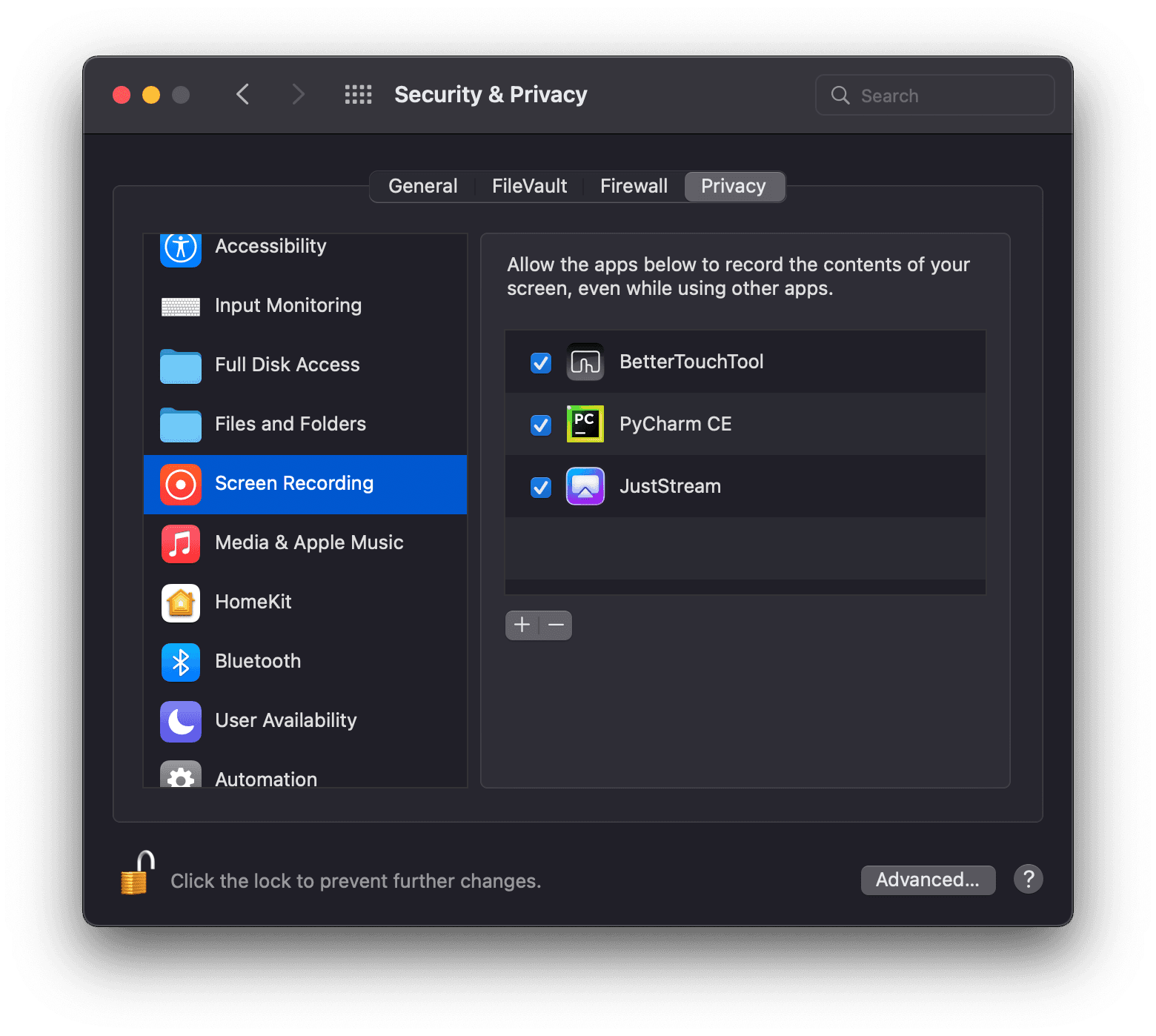The image size is (1156, 1036).
Task: Select the Accessibility label in the list
Action: point(270,246)
